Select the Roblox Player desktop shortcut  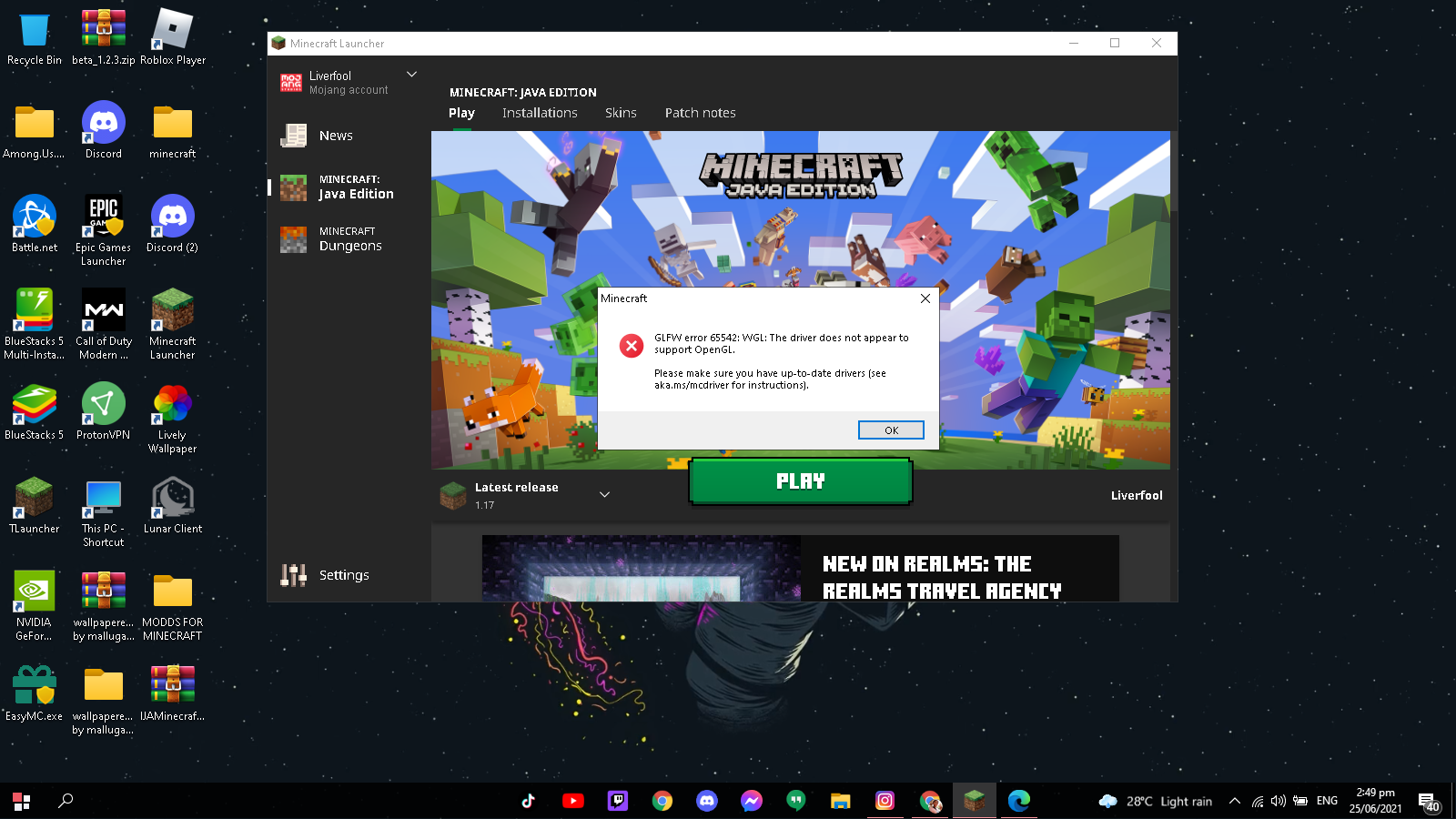pos(173,38)
